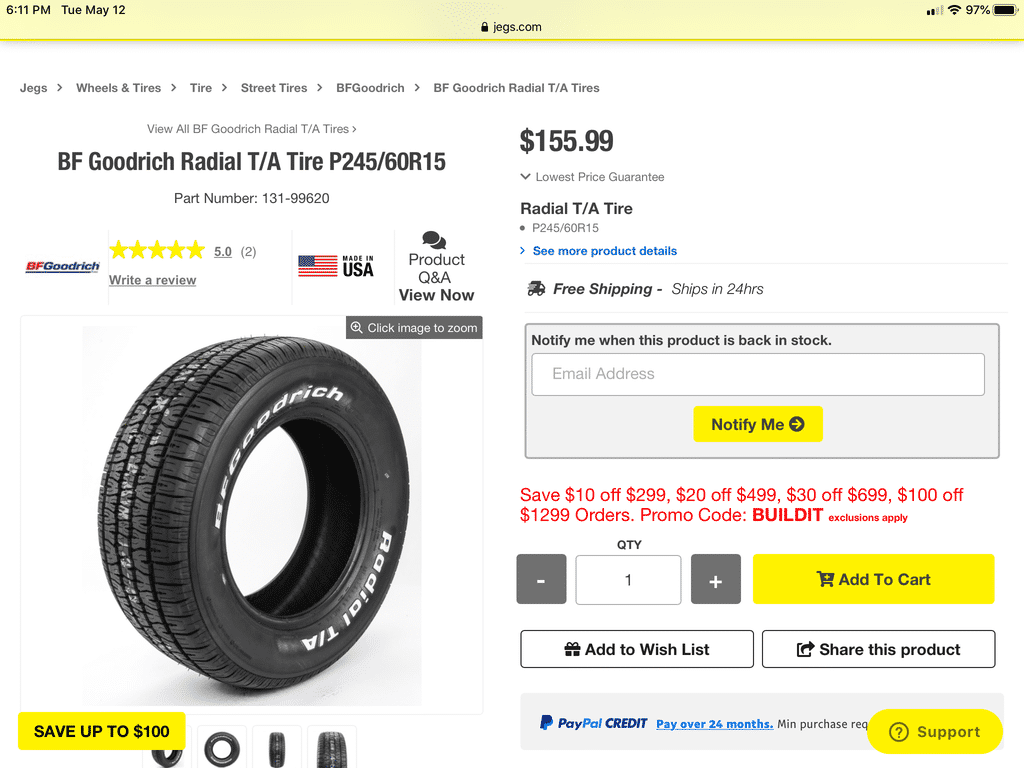1024x768 pixels.
Task: Increase quantity with plus button
Action: click(715, 580)
